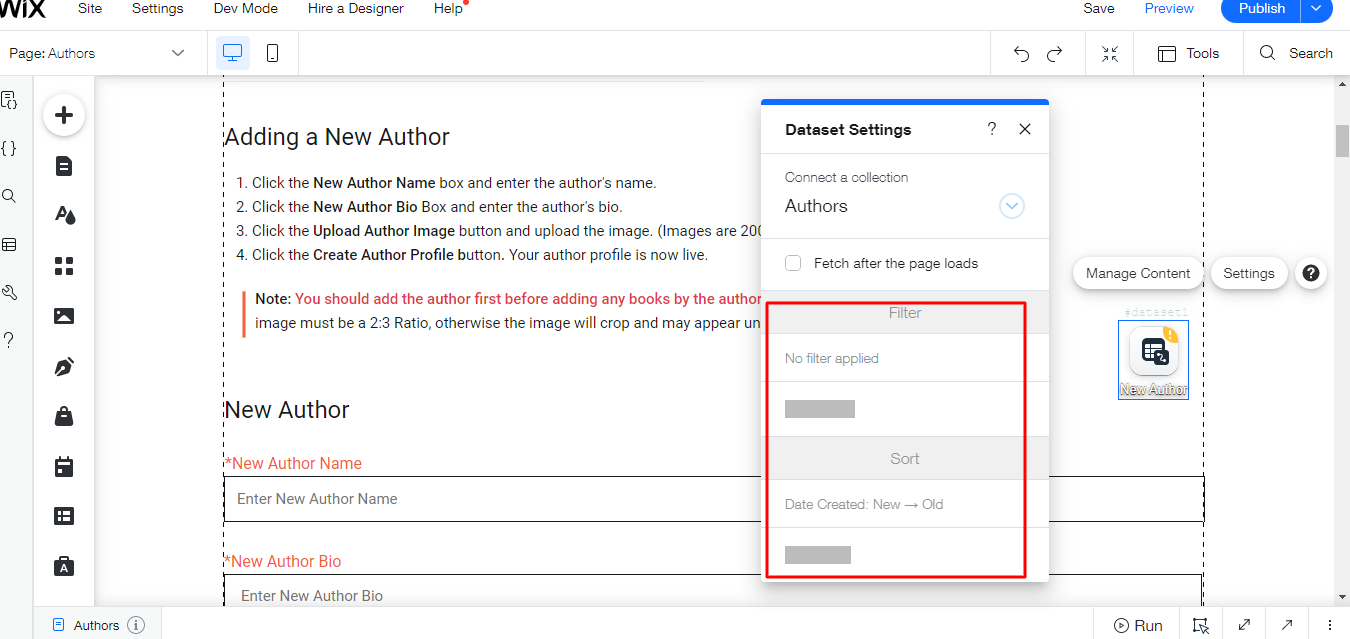Viewport: 1350px width, 639px height.
Task: Close the Dataset Settings panel
Action: [x=1024, y=129]
